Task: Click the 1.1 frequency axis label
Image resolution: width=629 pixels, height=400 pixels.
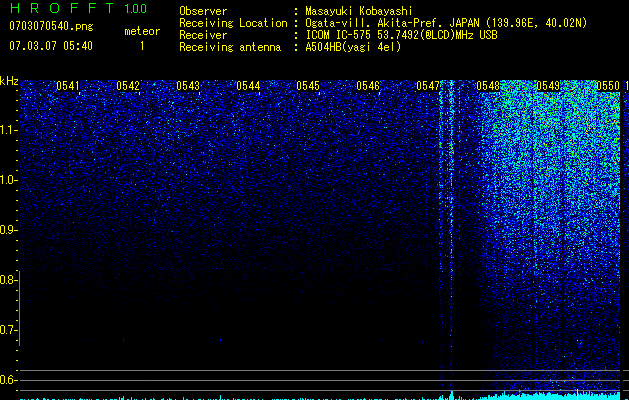Action: pyautogui.click(x=8, y=130)
